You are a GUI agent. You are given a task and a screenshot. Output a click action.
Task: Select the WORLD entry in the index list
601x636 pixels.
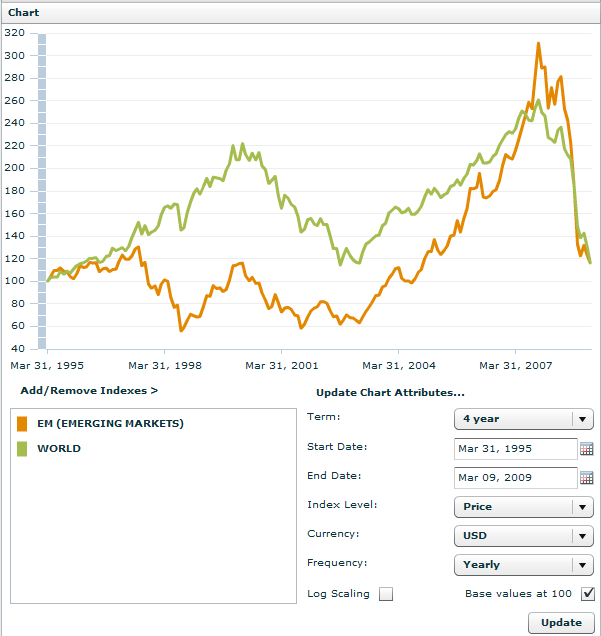59,449
